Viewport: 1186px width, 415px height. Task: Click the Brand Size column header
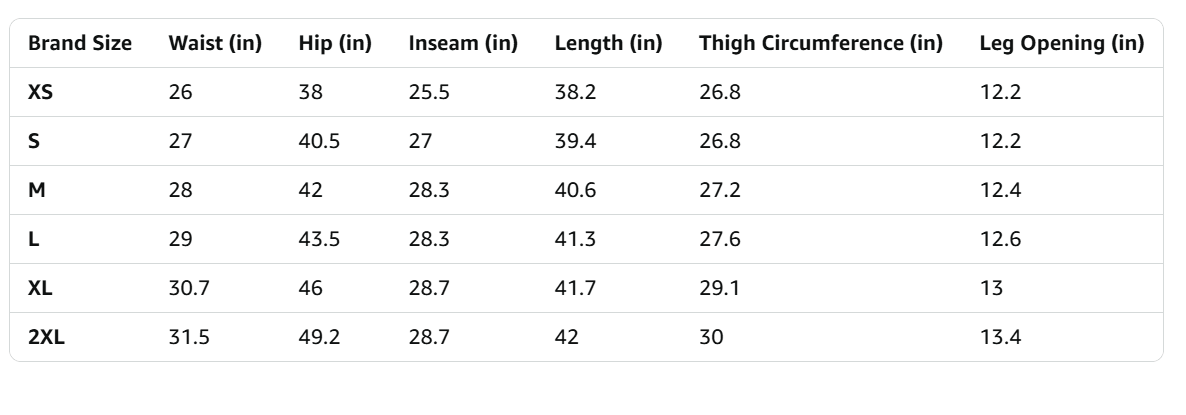pyautogui.click(x=80, y=44)
